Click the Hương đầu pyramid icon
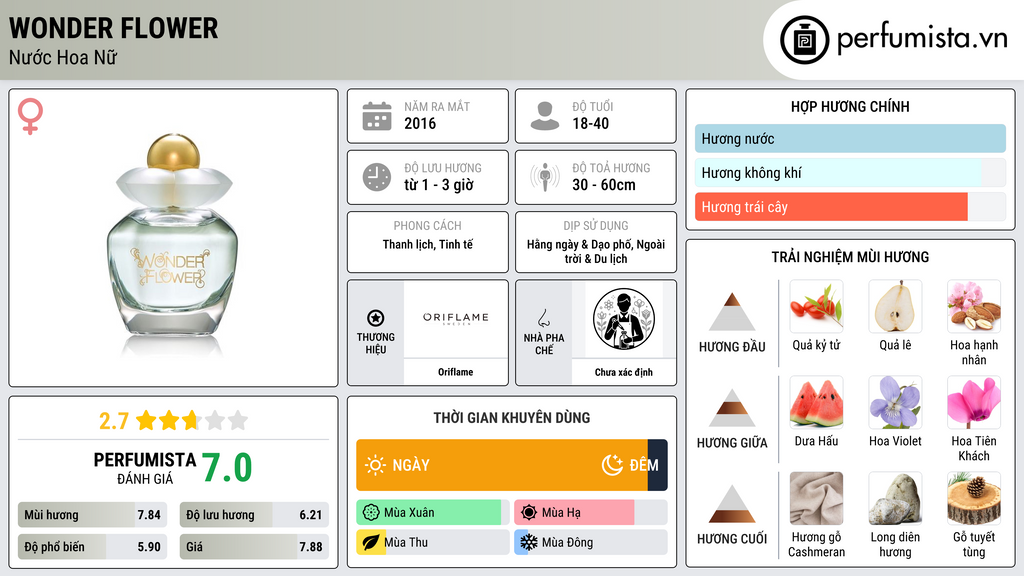Image resolution: width=1024 pixels, height=576 pixels. [732, 312]
